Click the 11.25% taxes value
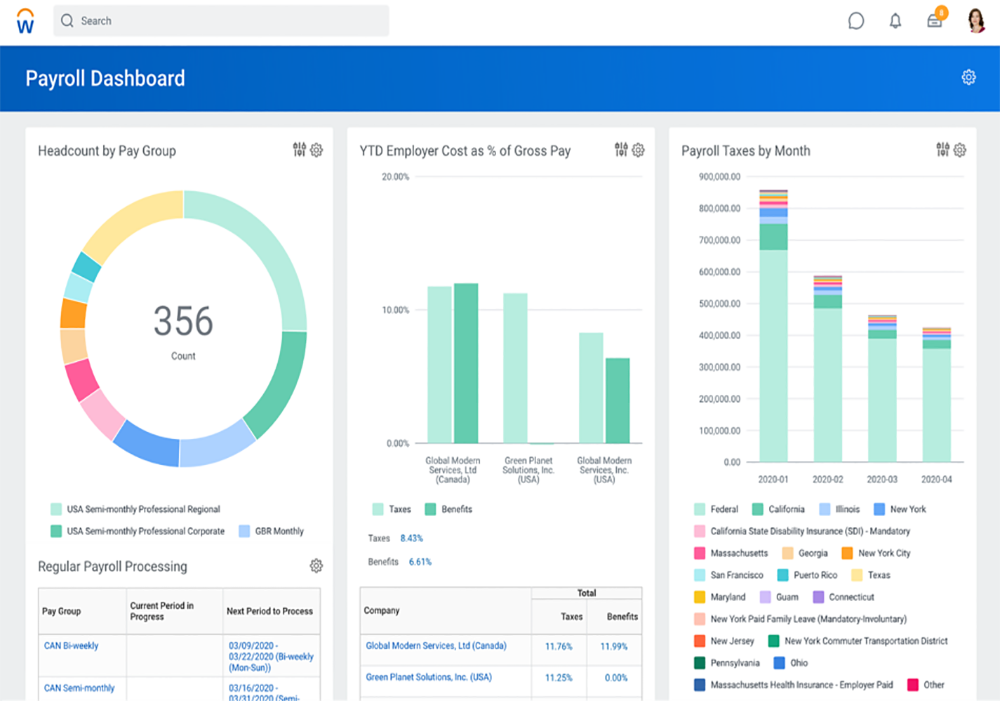Screen dimensions: 1000x701 tap(559, 677)
